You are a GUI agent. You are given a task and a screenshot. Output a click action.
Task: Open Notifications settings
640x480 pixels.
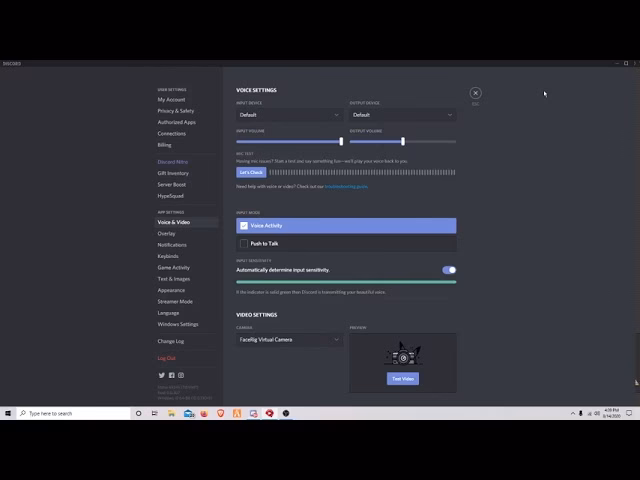[x=172, y=245]
